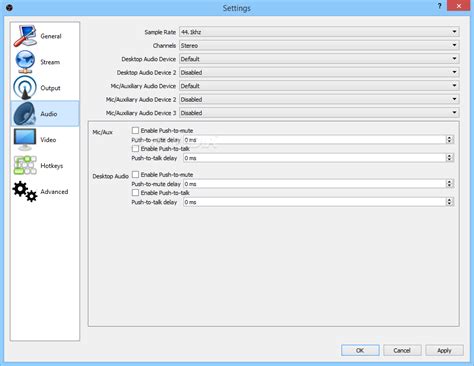Open Stream settings via globe icon
Screen dimensions: 474x366
pyautogui.click(x=25, y=62)
